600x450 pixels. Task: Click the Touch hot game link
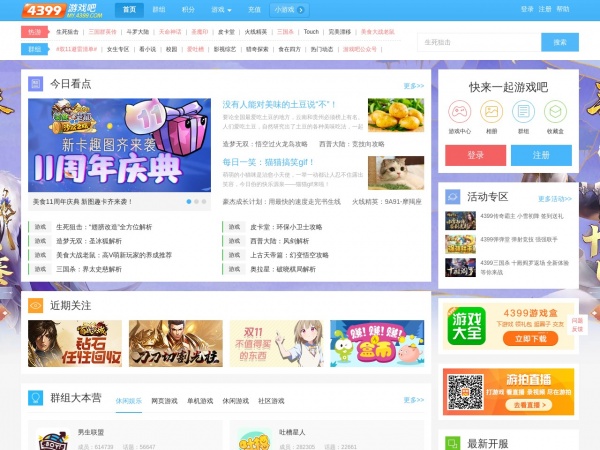point(311,32)
